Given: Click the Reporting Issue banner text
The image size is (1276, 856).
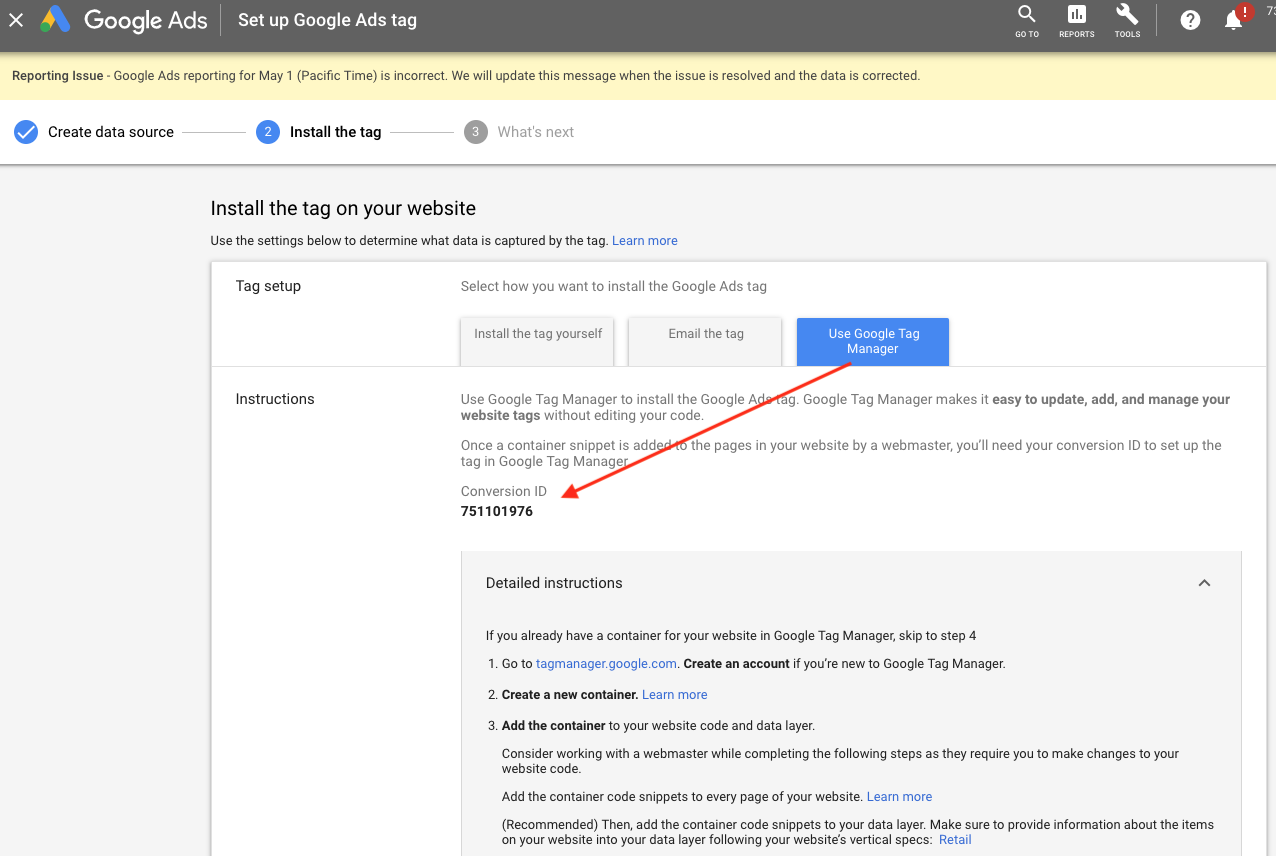Looking at the screenshot, I should point(466,76).
